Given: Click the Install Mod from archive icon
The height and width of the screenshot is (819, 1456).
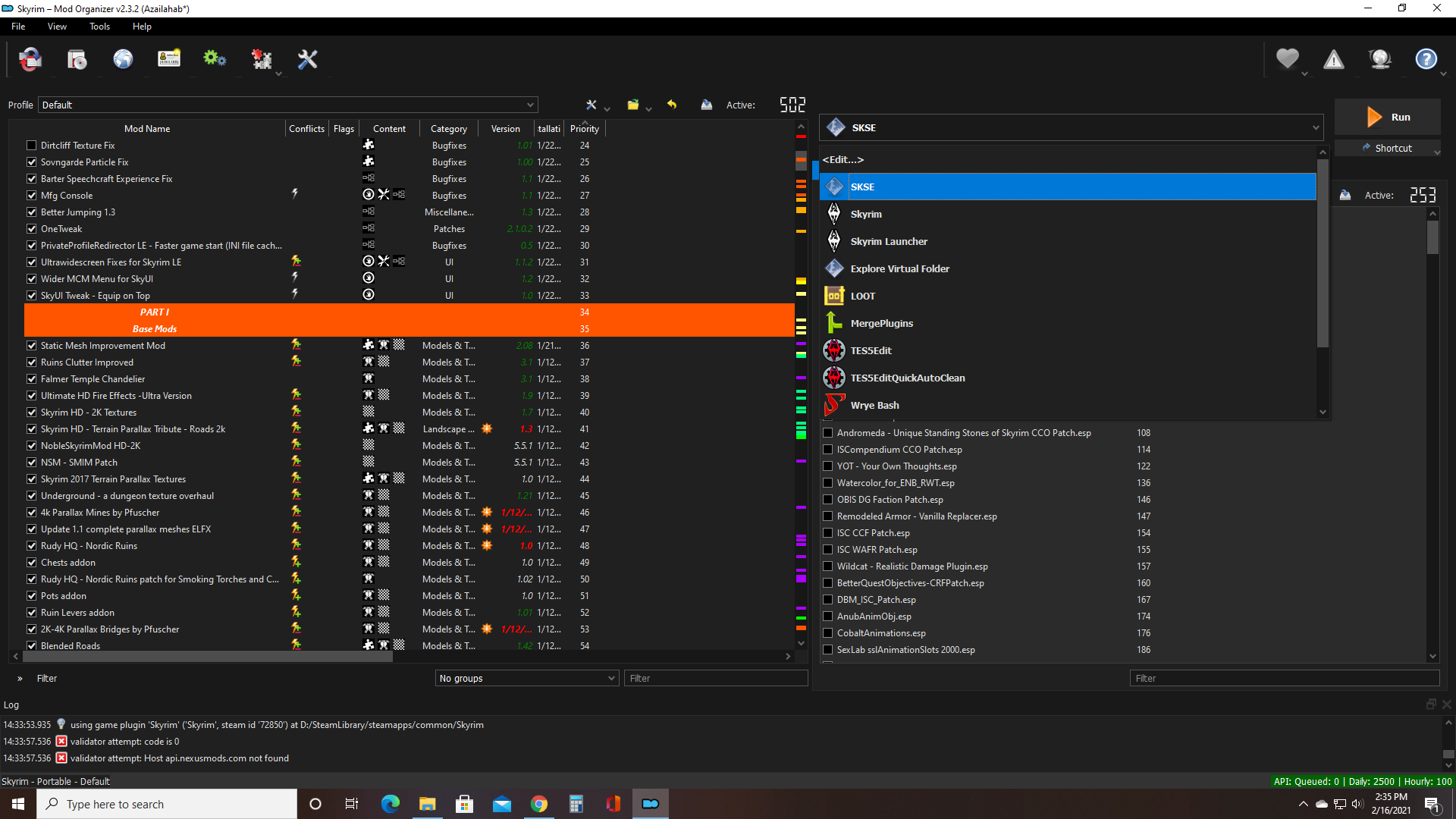Looking at the screenshot, I should 77,59.
